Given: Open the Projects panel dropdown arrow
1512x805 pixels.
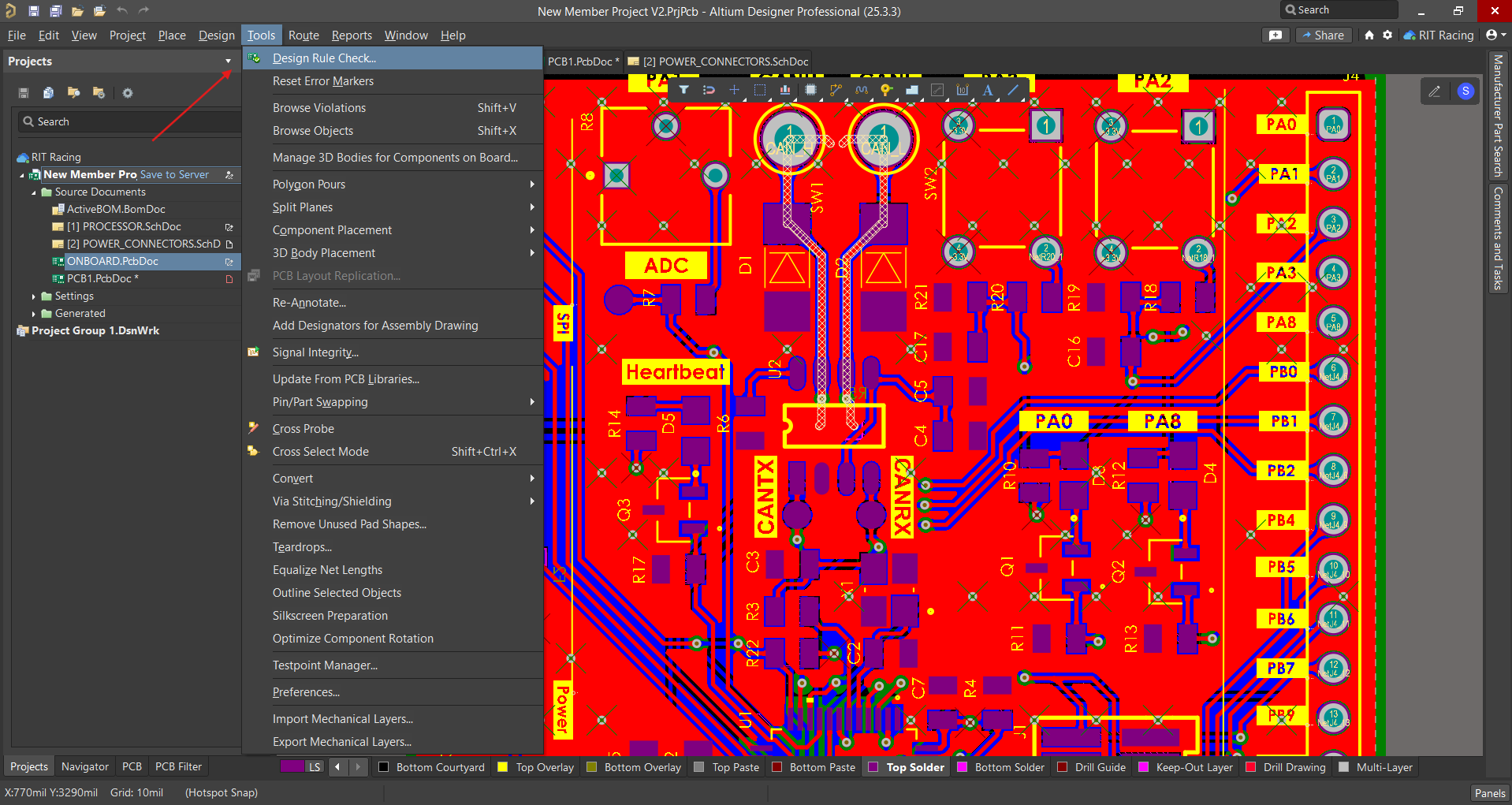Looking at the screenshot, I should [229, 61].
